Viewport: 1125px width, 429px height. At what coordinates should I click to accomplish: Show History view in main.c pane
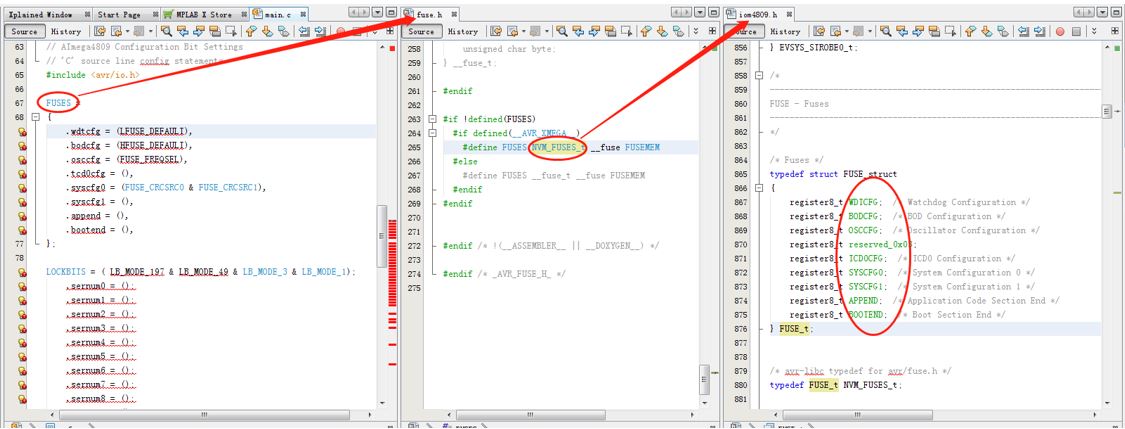click(66, 32)
